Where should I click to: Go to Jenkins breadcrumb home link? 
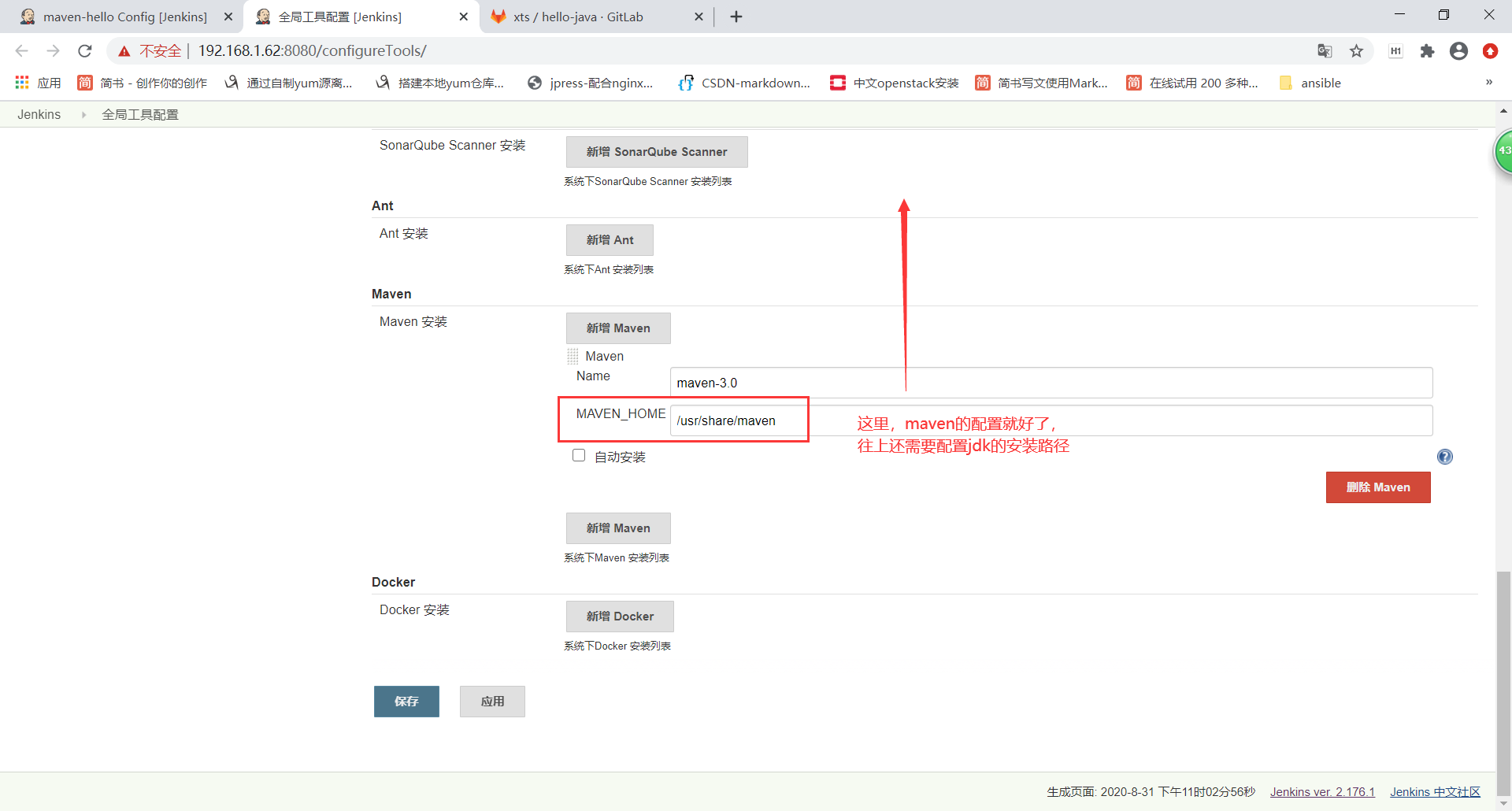click(x=39, y=115)
